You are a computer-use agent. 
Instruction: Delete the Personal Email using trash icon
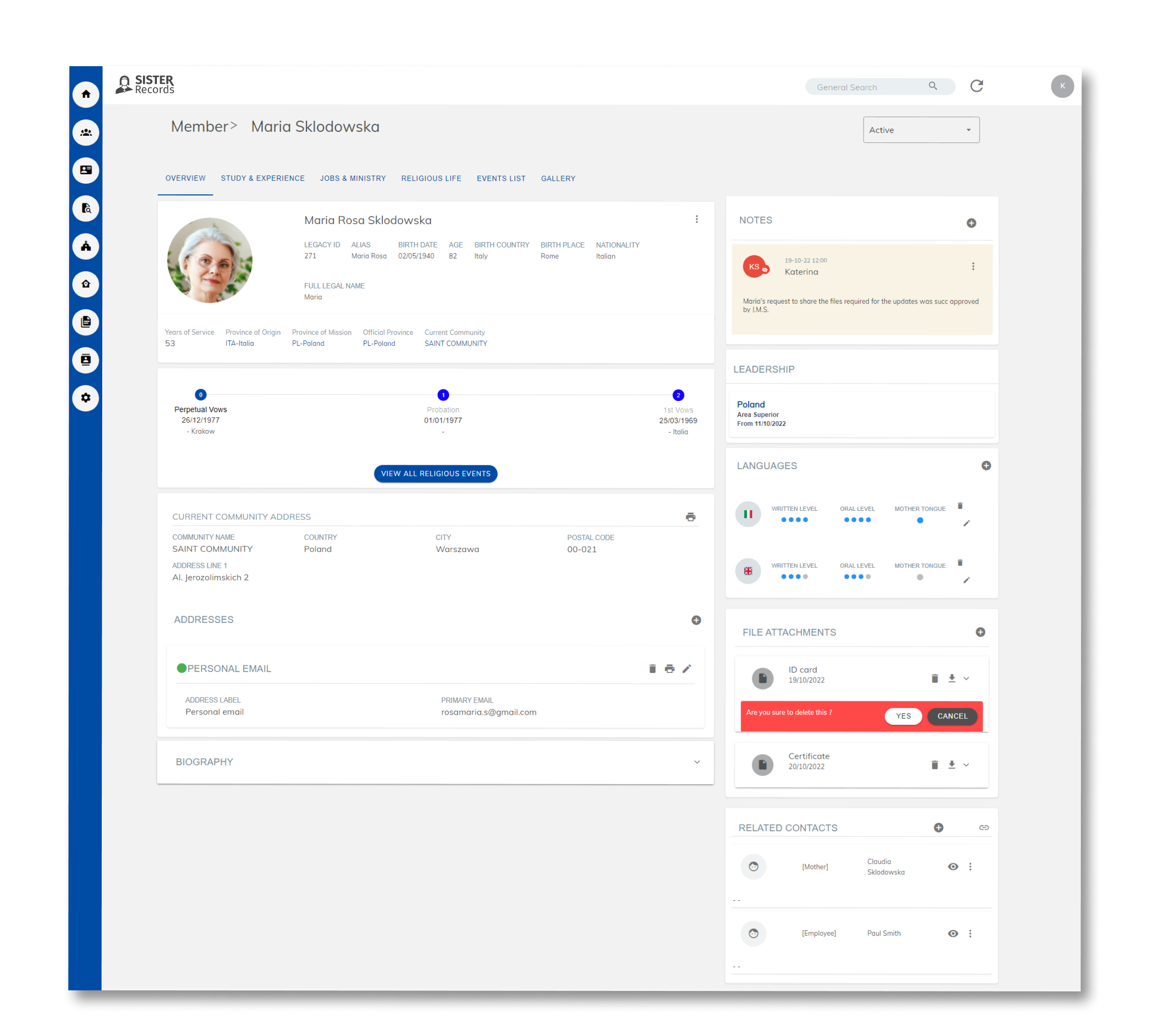652,668
